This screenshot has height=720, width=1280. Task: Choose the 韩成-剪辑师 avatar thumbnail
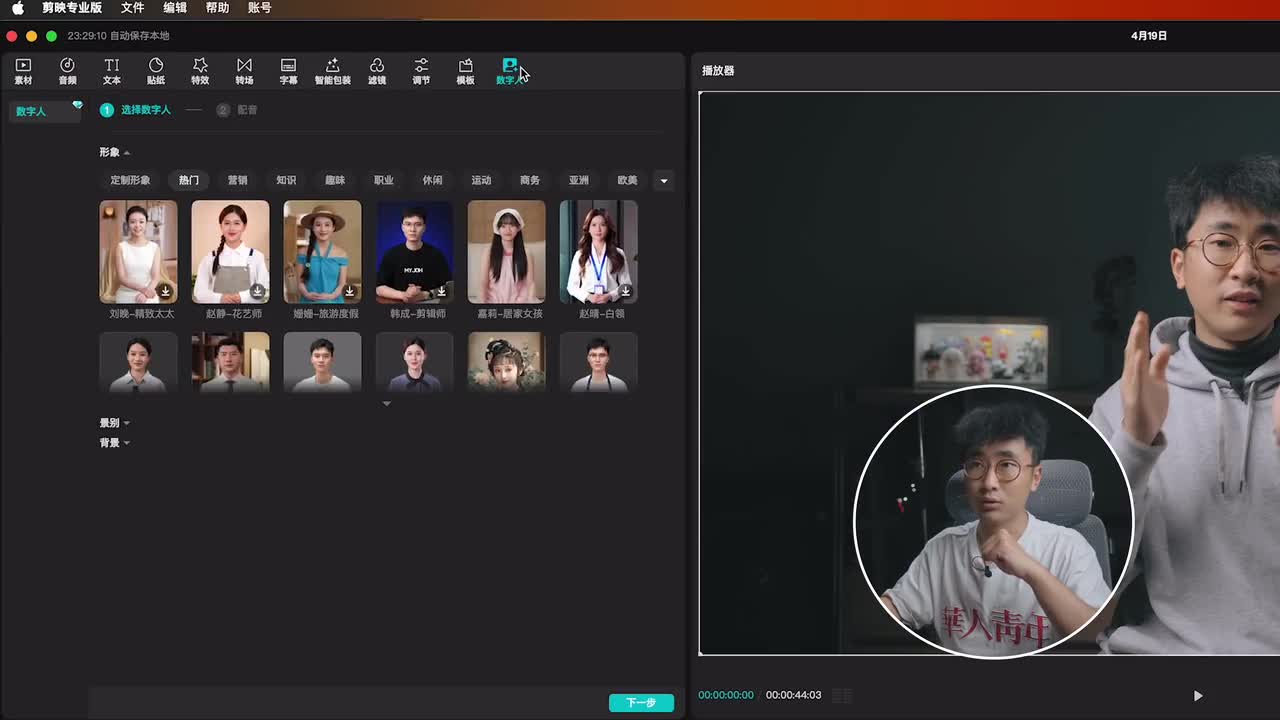point(414,252)
